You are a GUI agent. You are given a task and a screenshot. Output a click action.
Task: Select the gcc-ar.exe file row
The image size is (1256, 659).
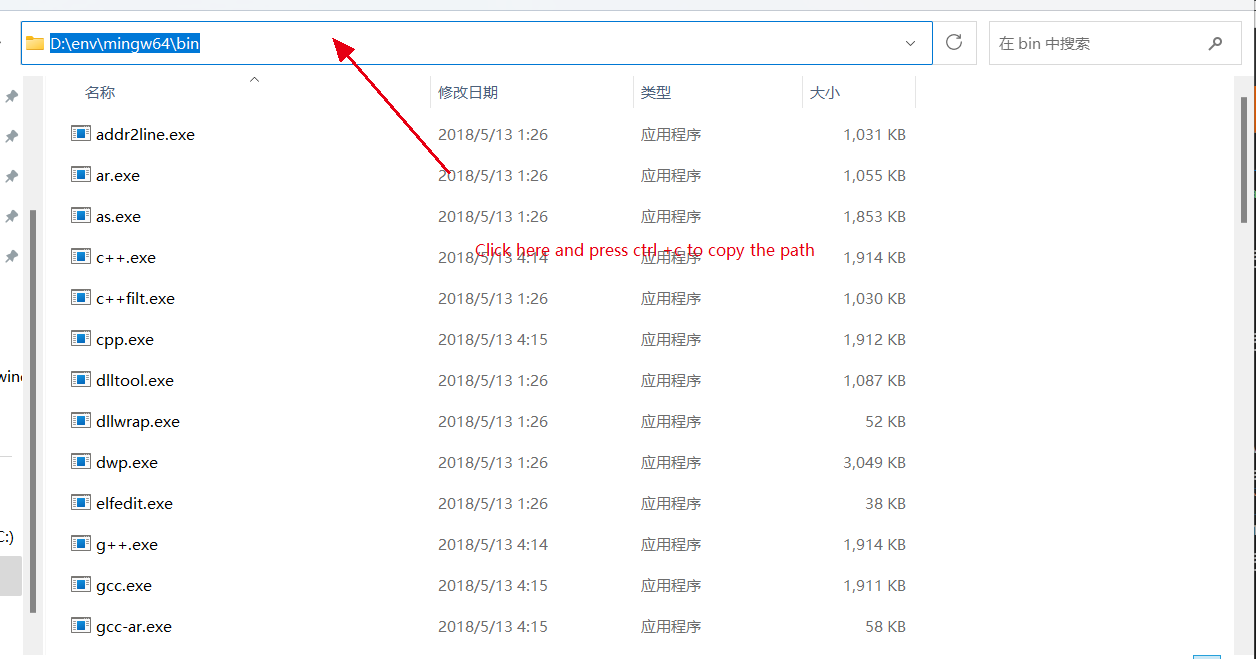tap(134, 627)
